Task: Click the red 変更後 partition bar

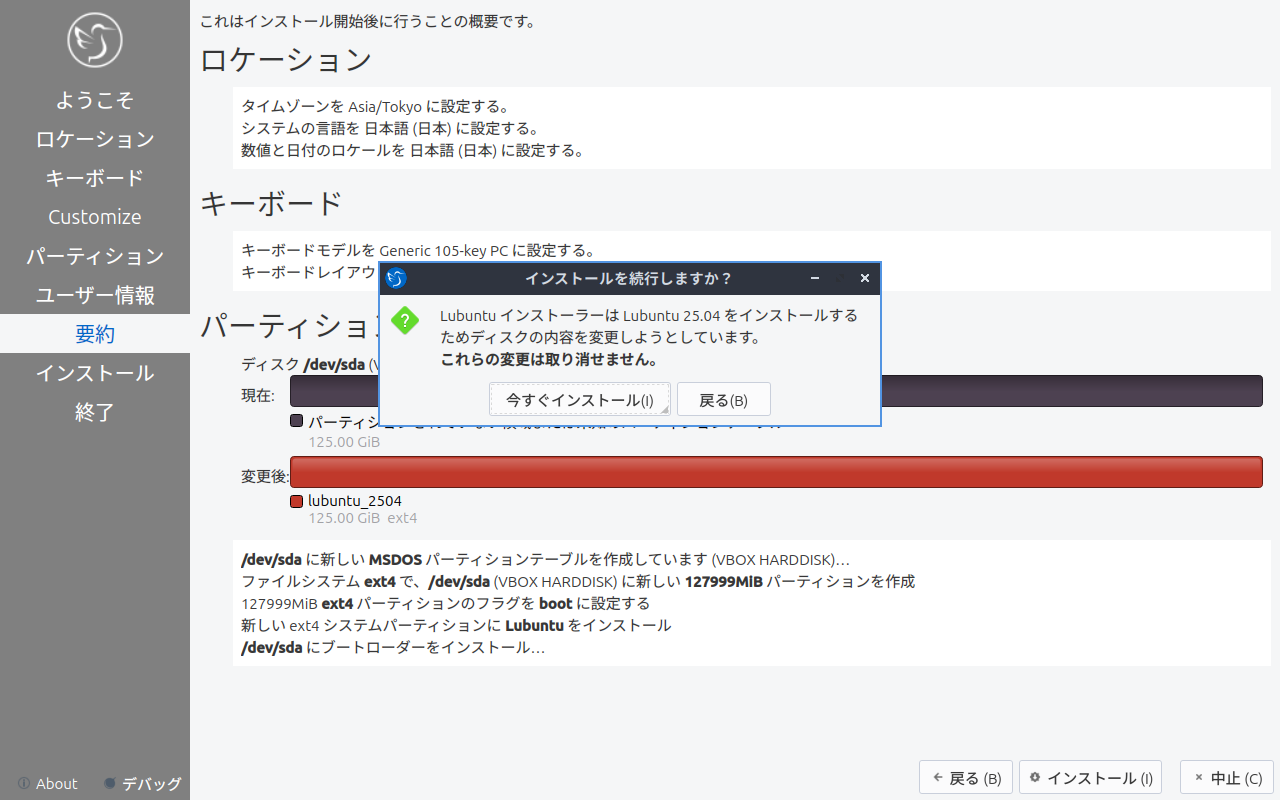Action: (x=776, y=472)
